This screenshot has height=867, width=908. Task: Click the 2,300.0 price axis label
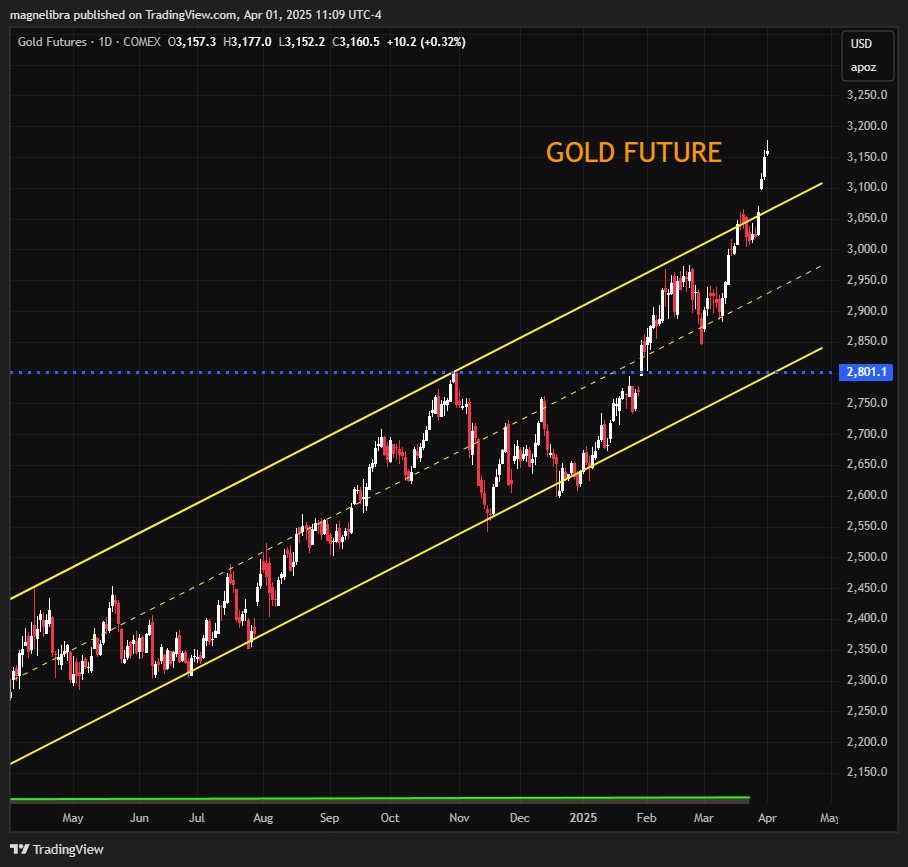[867, 679]
